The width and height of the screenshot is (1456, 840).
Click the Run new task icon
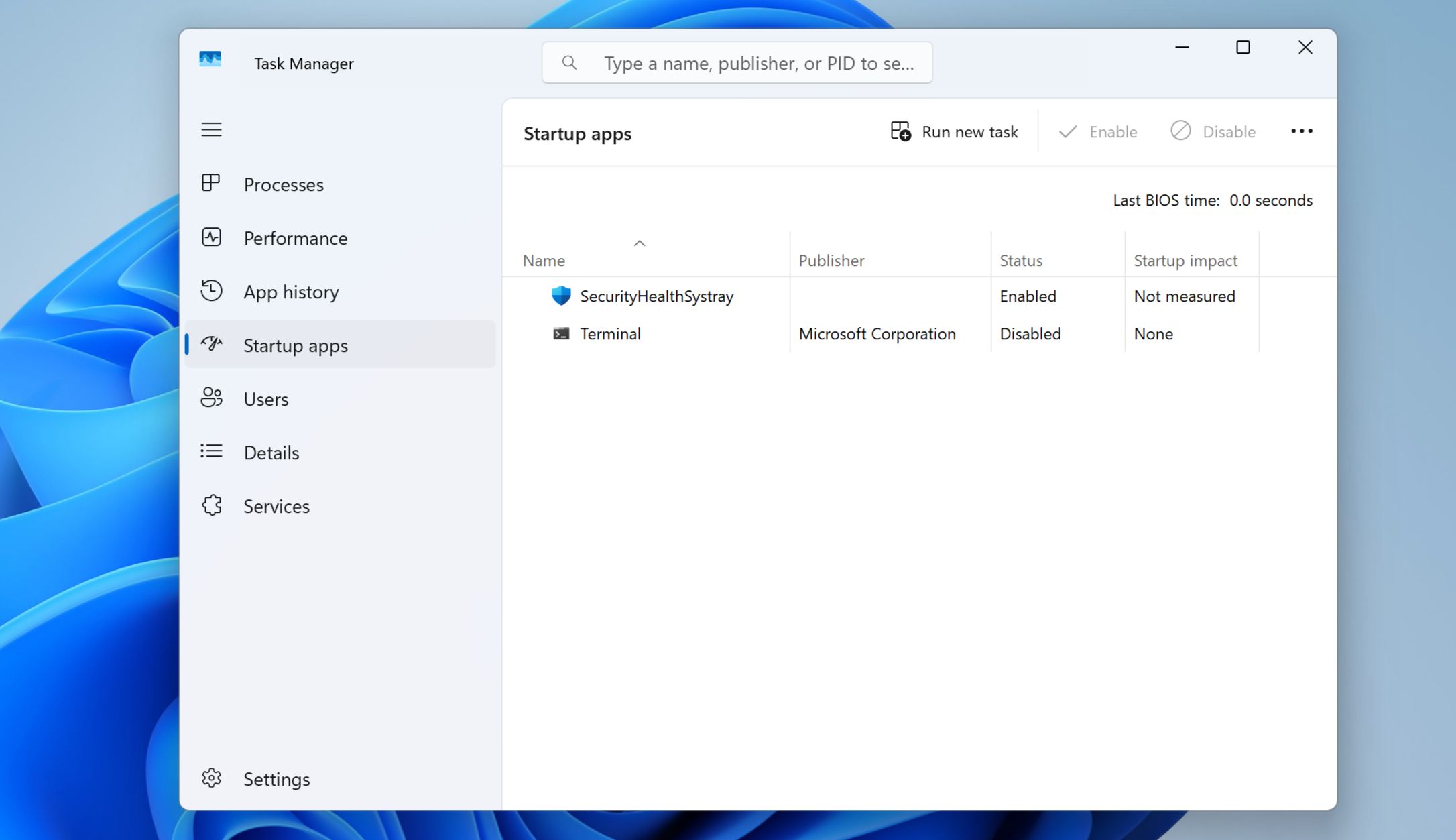coord(901,131)
